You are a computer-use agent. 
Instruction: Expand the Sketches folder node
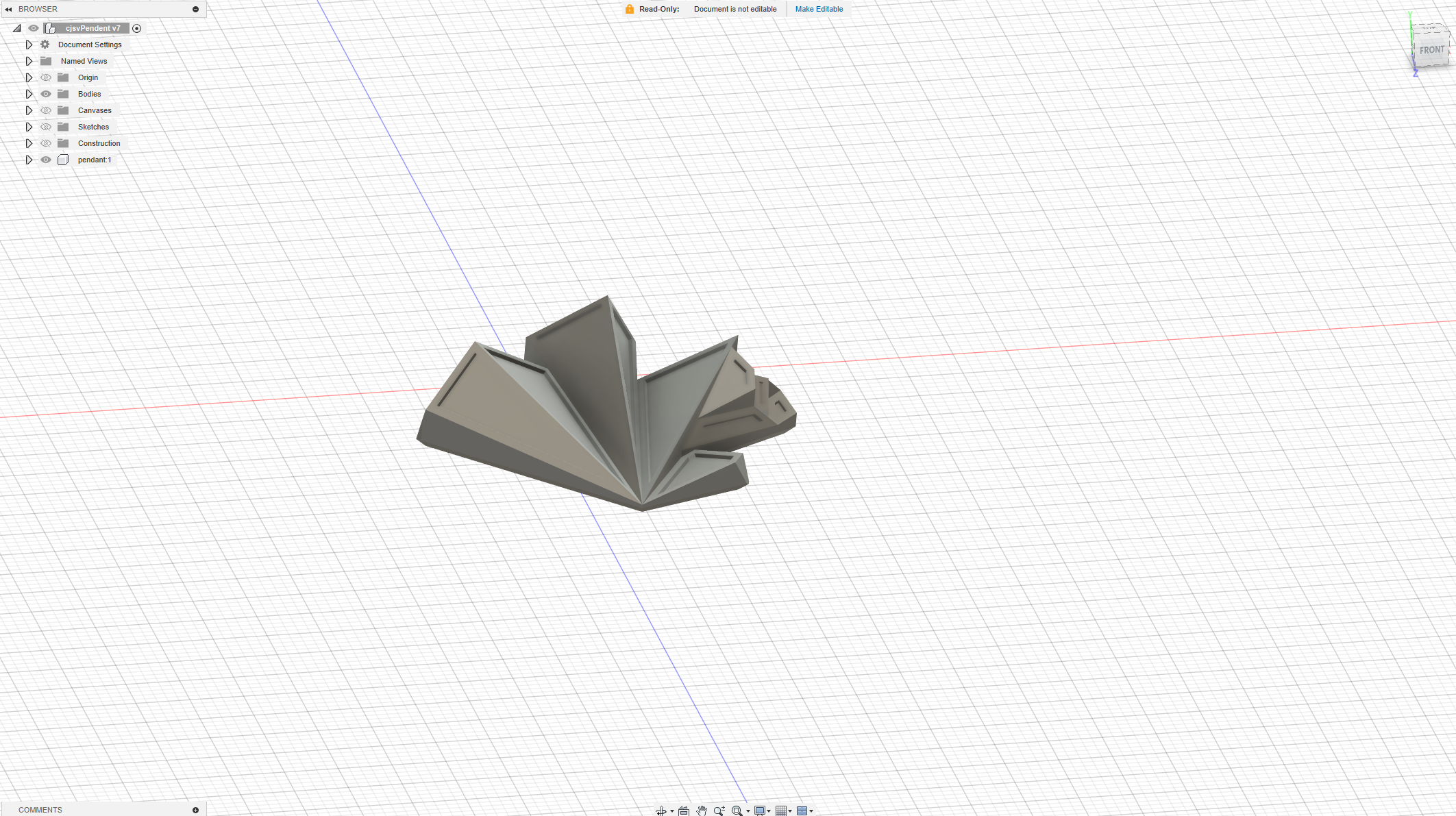pyautogui.click(x=29, y=127)
